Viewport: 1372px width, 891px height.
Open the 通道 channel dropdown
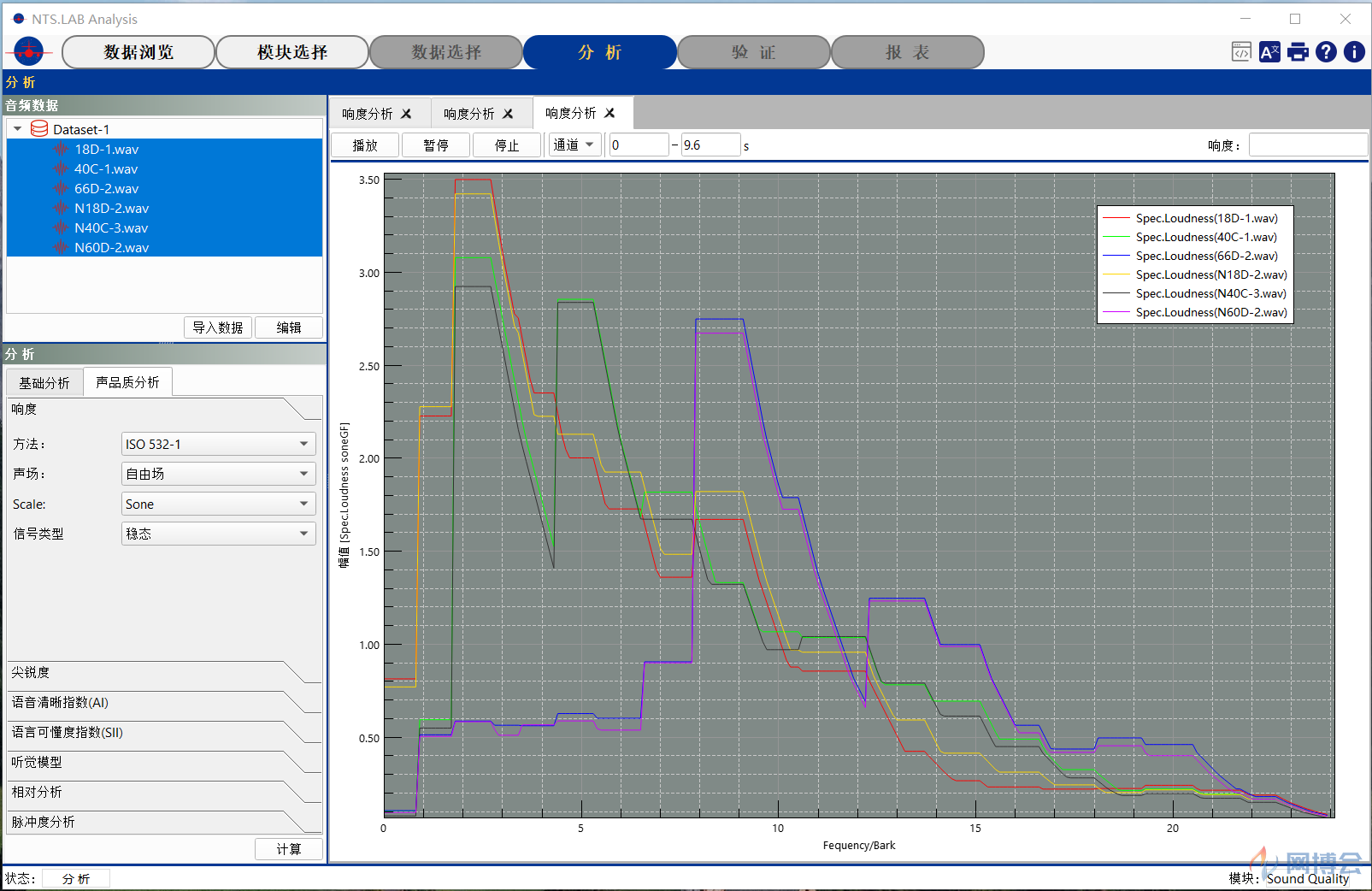tap(574, 145)
